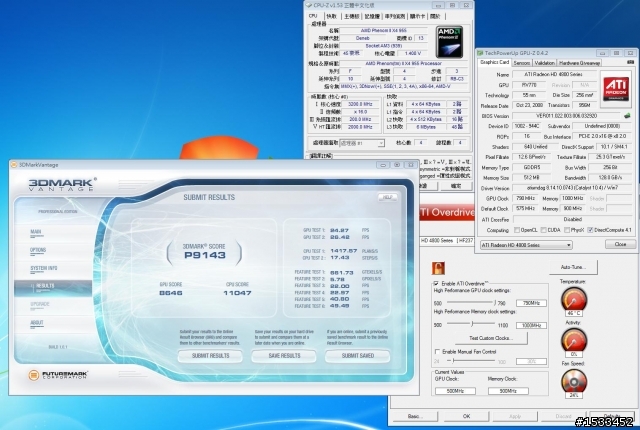Click the Overdrive padlock icon
Image resolution: width=640 pixels, height=430 pixels.
coord(438,268)
